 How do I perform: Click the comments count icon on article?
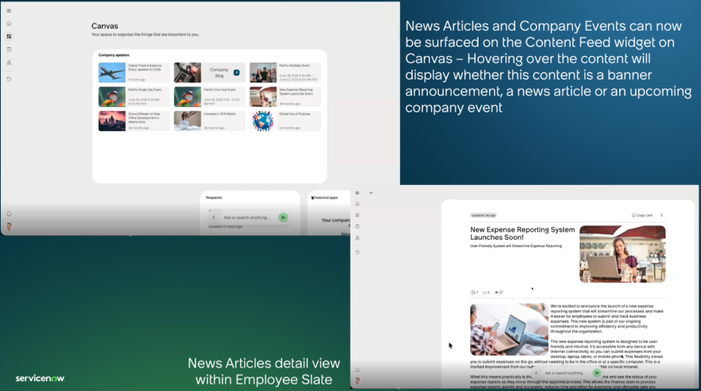[486, 293]
